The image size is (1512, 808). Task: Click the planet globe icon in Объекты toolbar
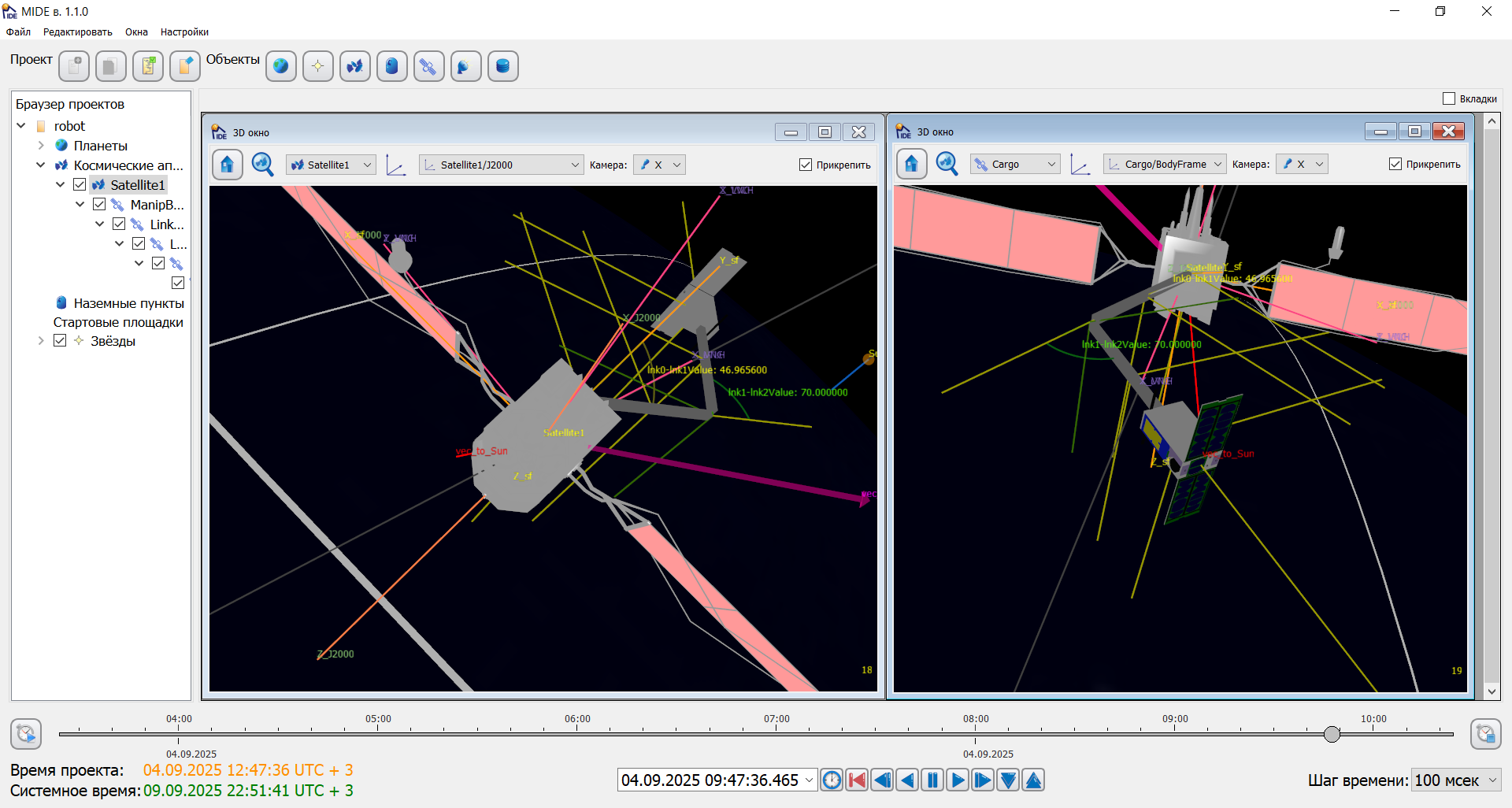point(281,66)
